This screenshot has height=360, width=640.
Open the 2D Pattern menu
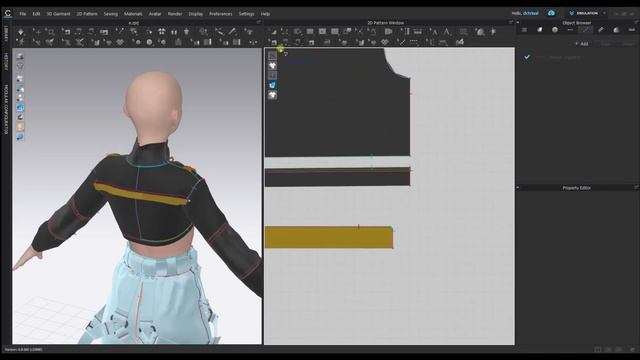pyautogui.click(x=87, y=14)
